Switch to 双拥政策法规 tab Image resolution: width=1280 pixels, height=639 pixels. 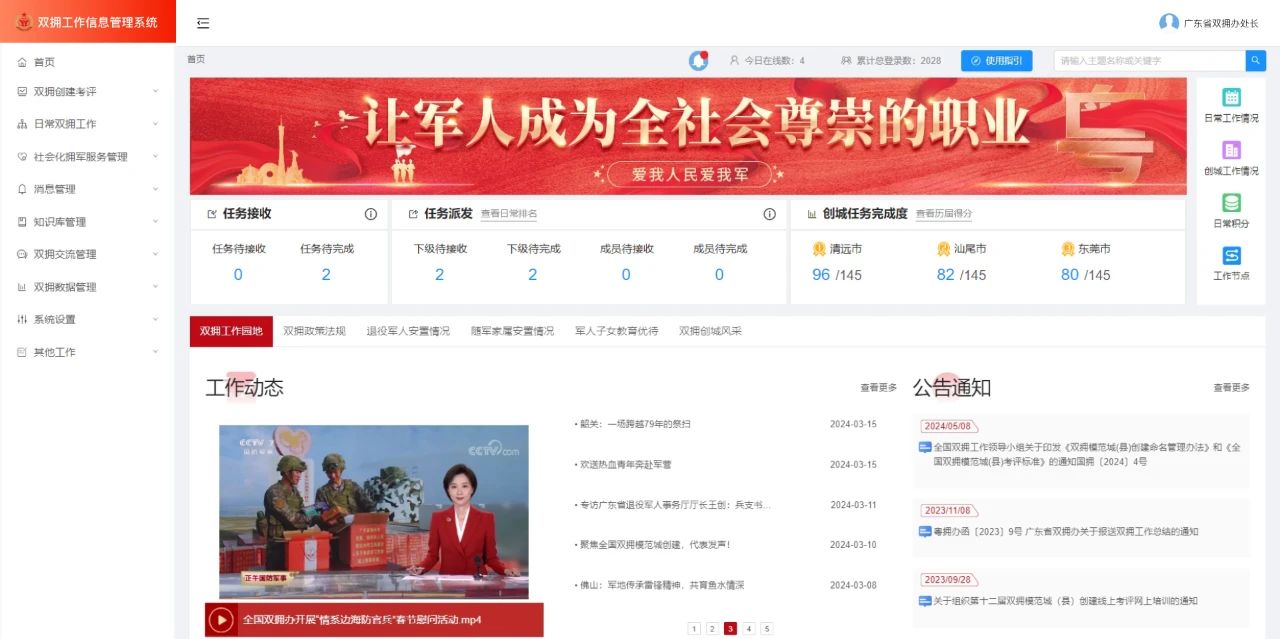tap(314, 331)
